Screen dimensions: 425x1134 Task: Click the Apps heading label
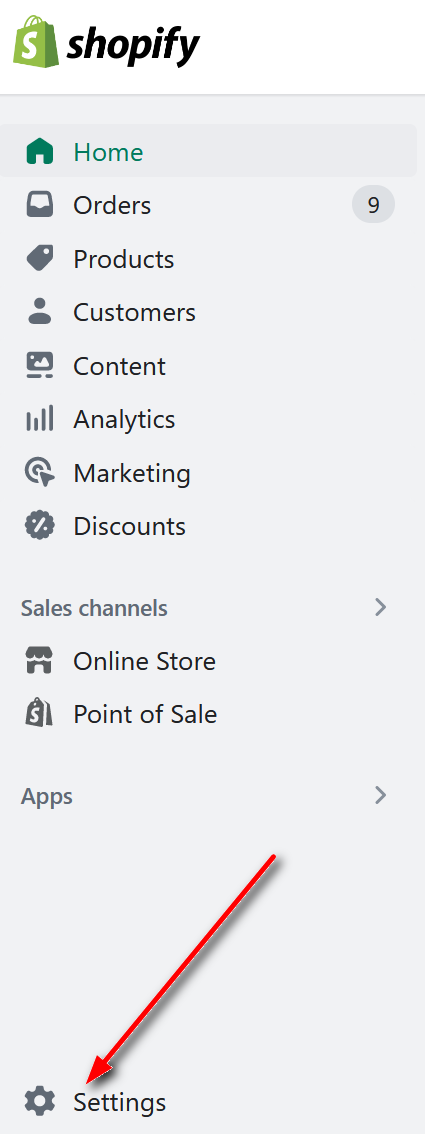point(47,797)
